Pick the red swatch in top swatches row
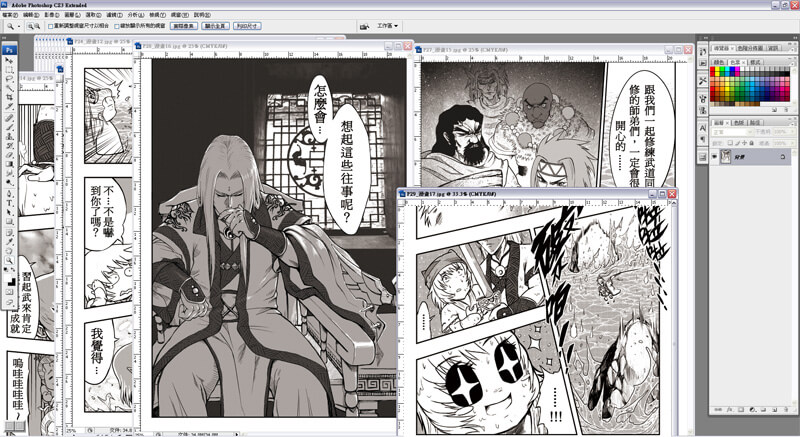 coord(712,69)
